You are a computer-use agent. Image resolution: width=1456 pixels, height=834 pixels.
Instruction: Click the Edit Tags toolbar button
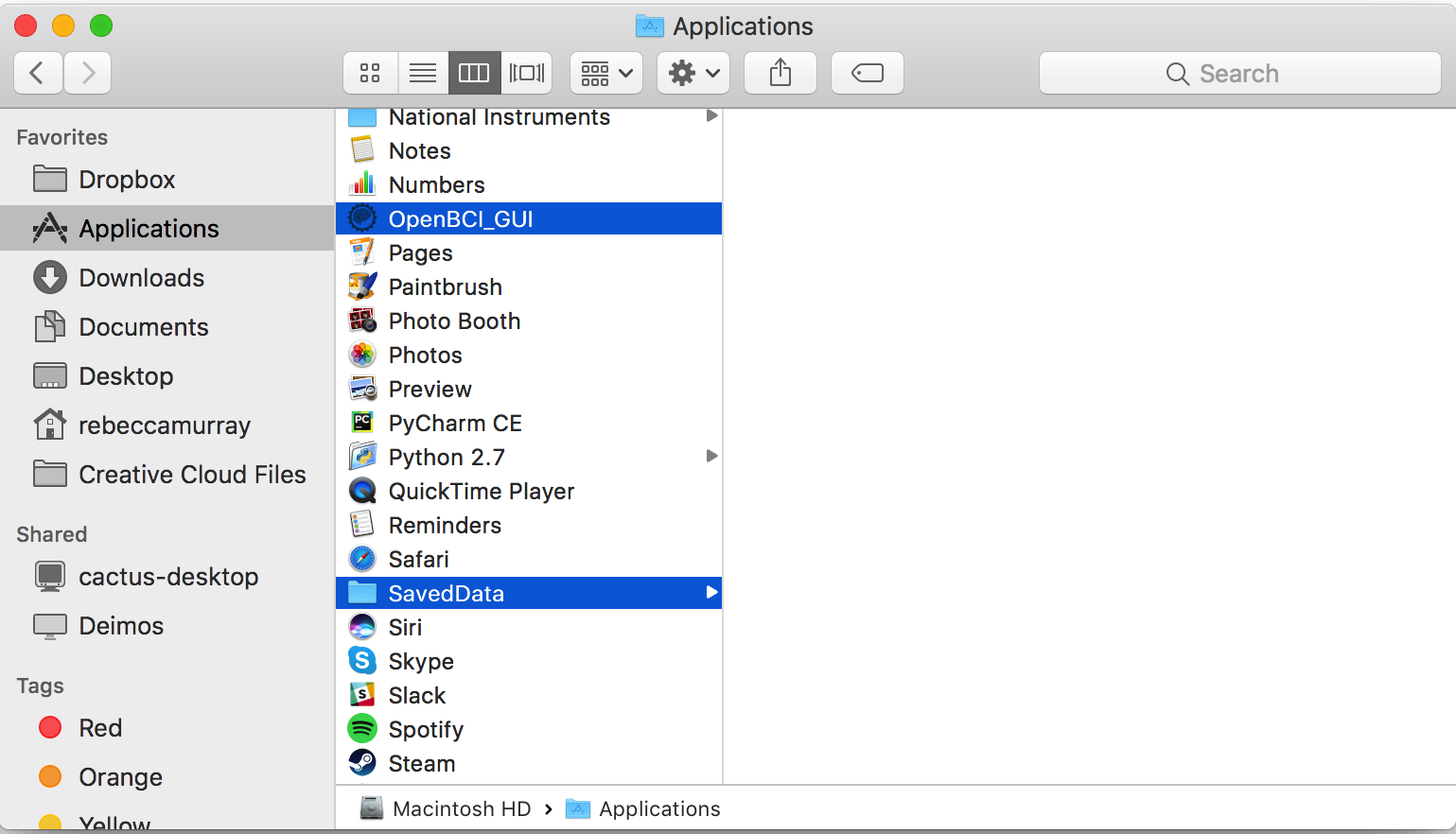pyautogui.click(x=868, y=73)
